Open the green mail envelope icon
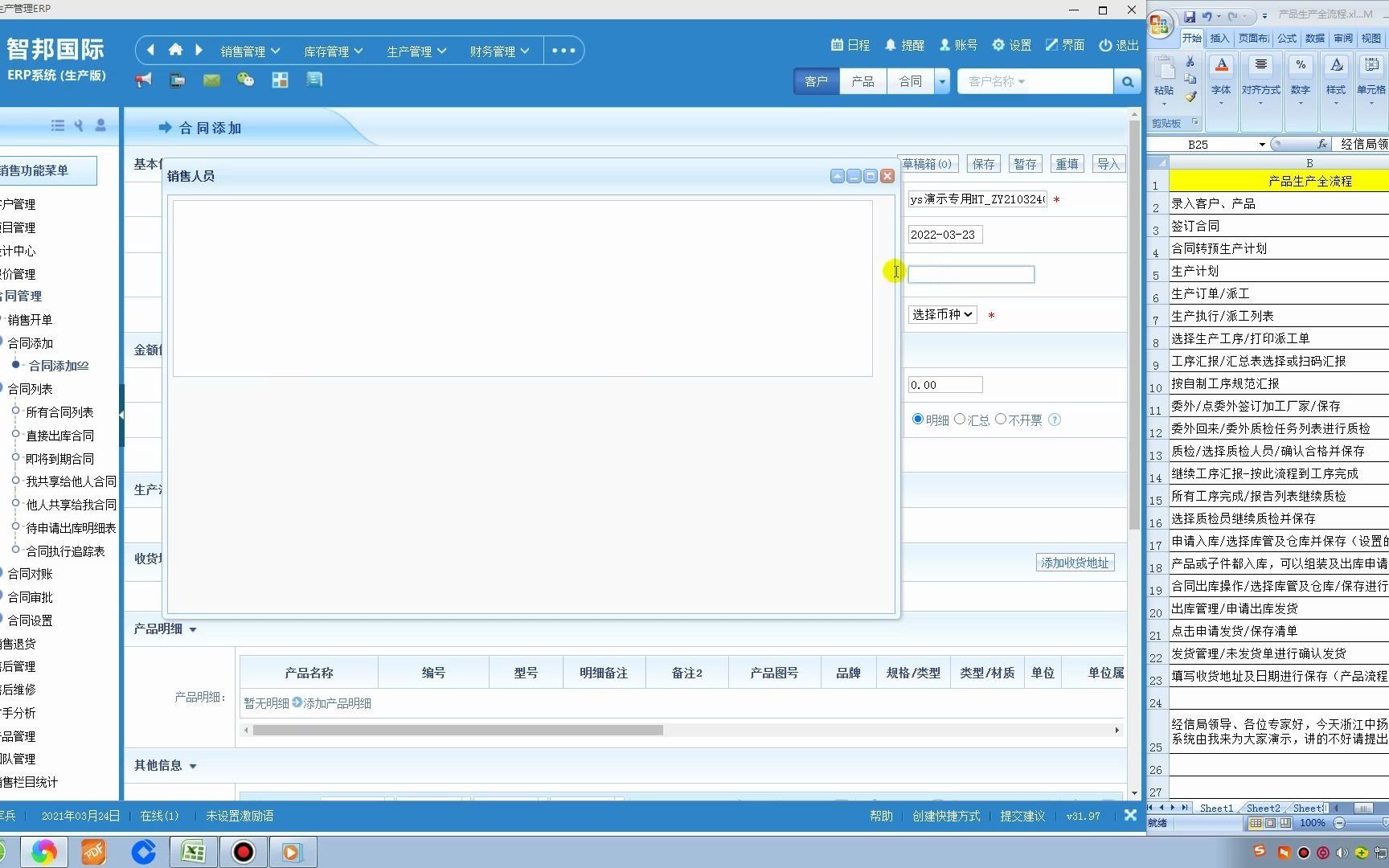 tap(211, 80)
